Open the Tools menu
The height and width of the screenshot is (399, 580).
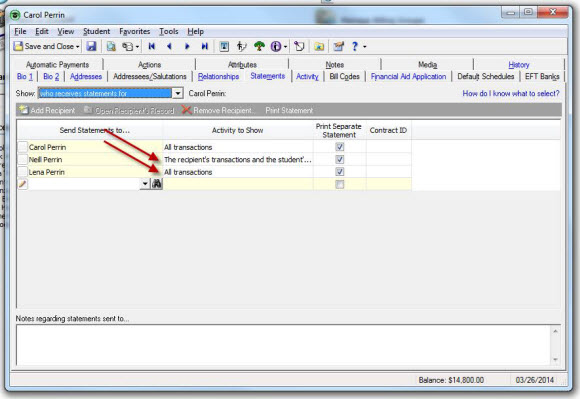pyautogui.click(x=169, y=31)
